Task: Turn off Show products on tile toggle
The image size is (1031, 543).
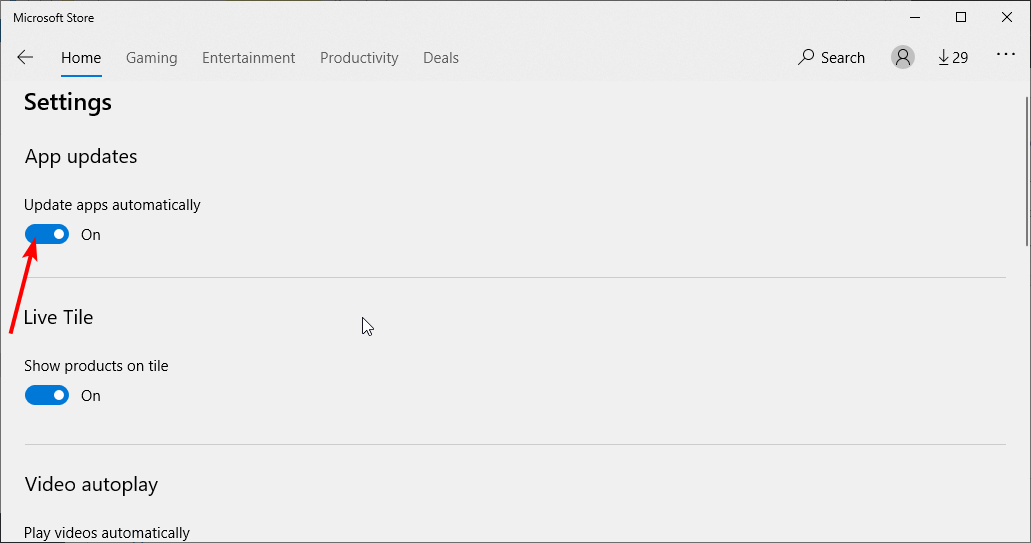Action: (47, 395)
